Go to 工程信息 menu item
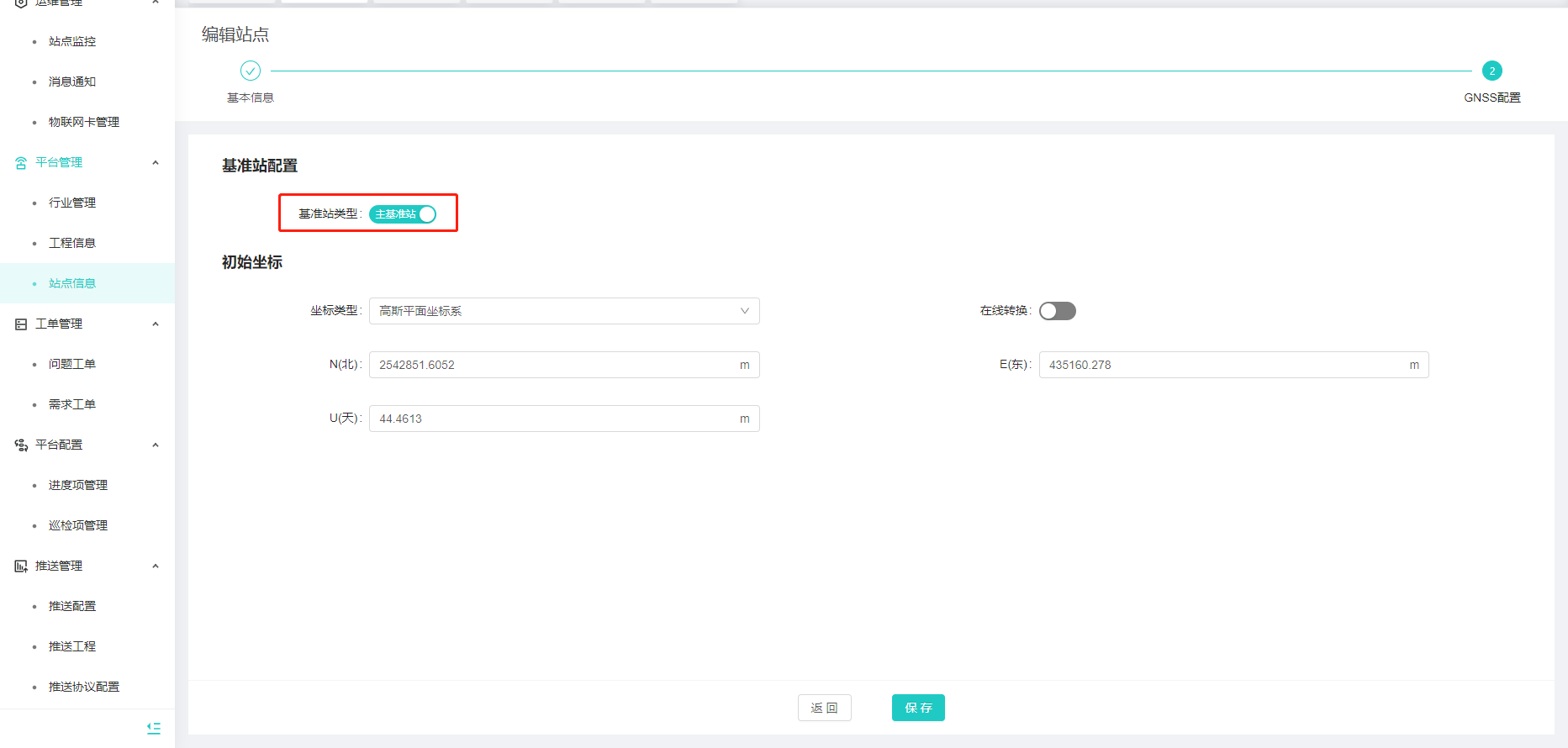Image resolution: width=1568 pixels, height=748 pixels. click(72, 243)
